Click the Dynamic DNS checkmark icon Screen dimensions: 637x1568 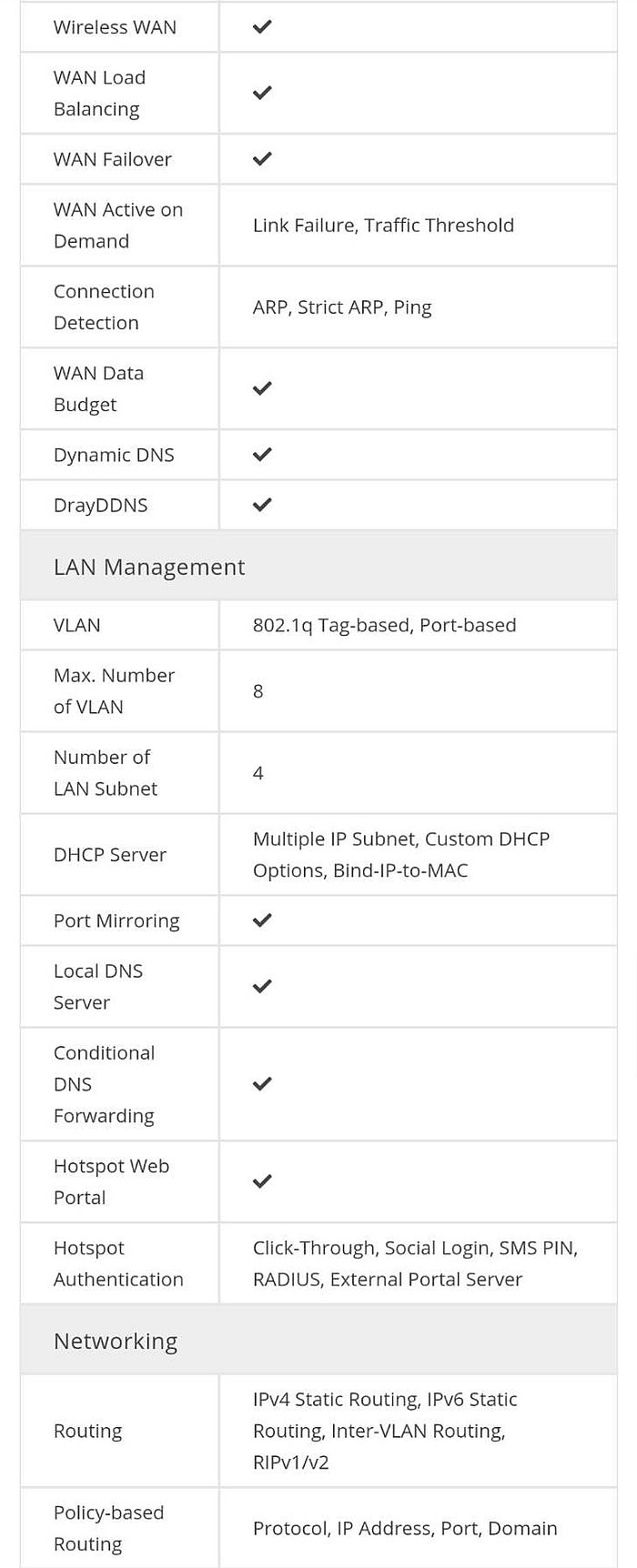point(262,455)
